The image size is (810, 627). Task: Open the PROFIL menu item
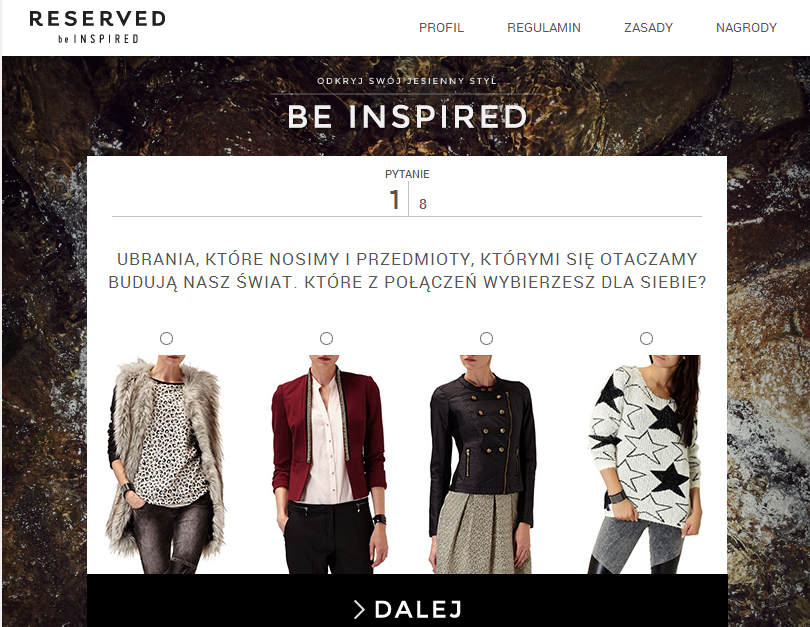(x=441, y=27)
